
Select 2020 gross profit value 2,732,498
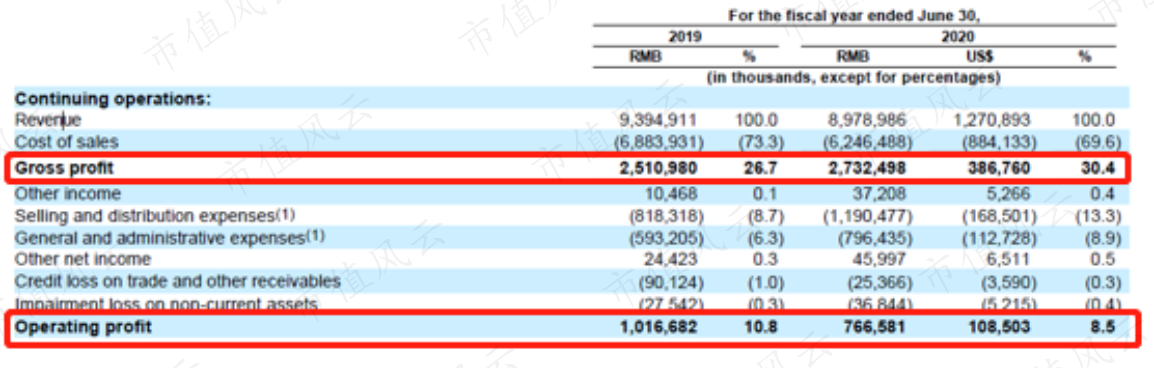click(866, 169)
